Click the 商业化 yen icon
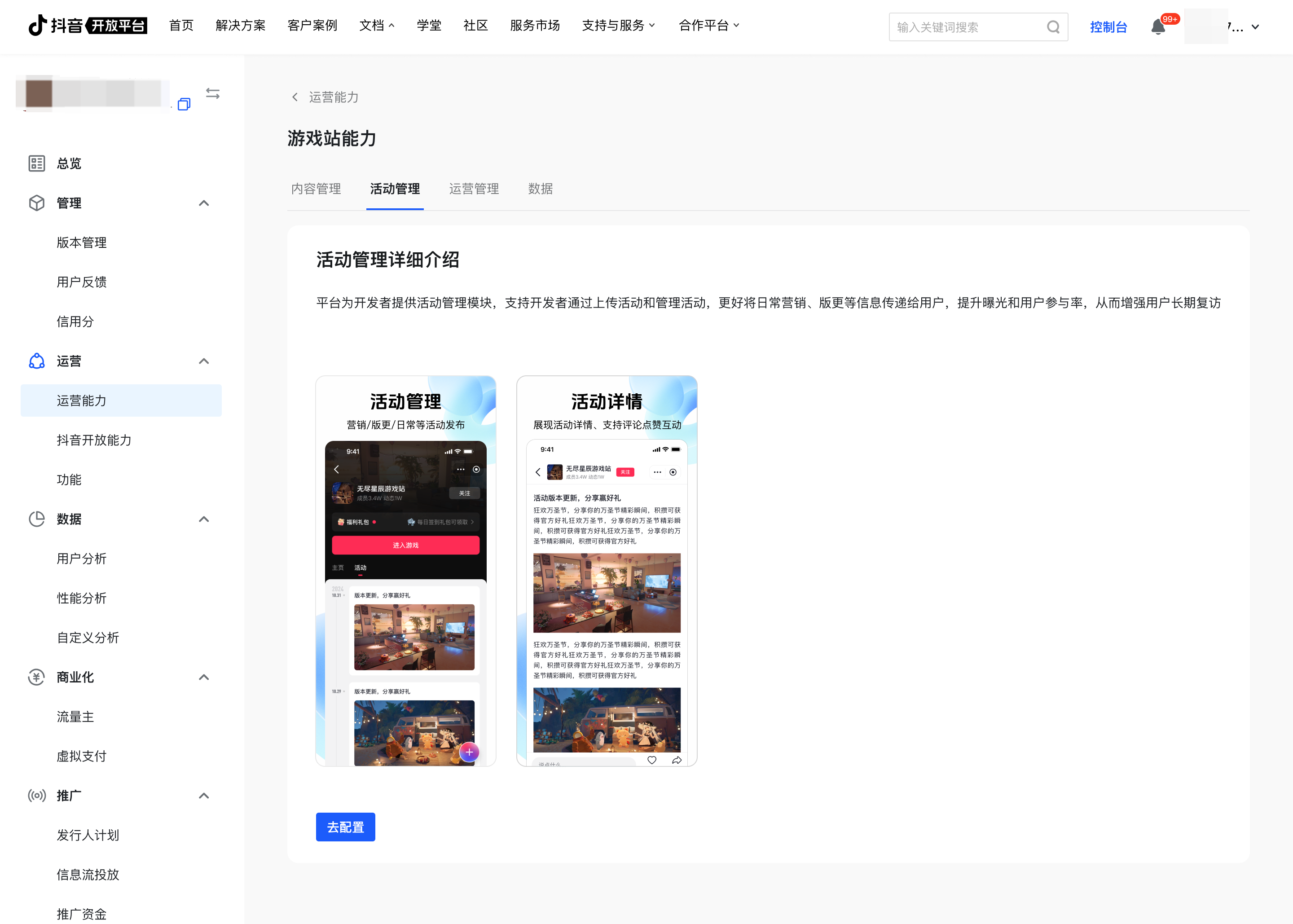The image size is (1293, 924). coord(37,677)
